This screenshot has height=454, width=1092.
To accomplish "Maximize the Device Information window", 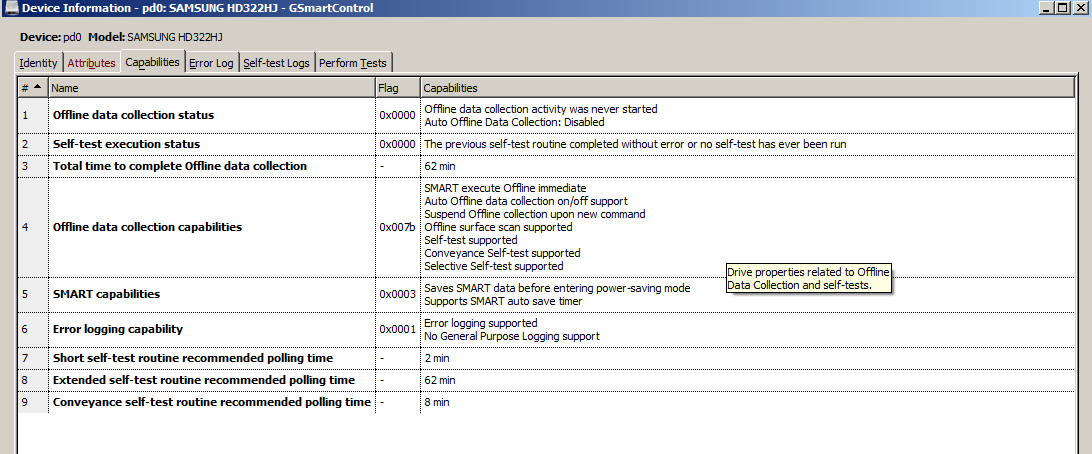I will [1063, 8].
